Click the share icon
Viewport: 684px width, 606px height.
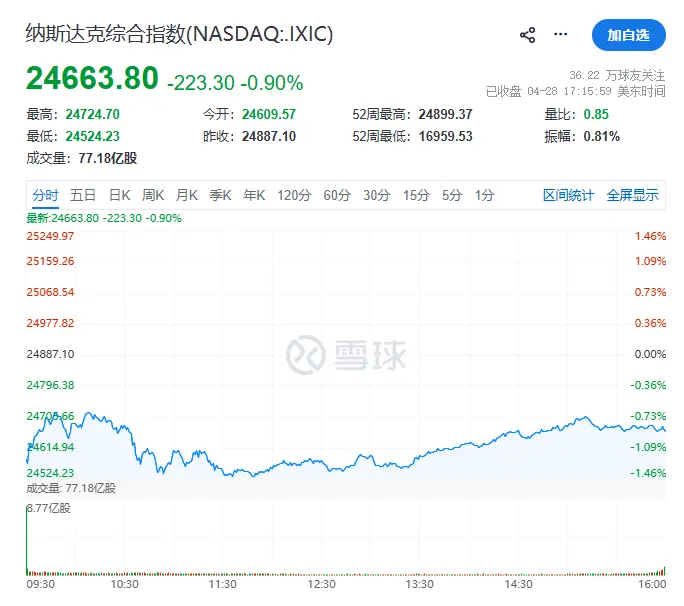click(x=527, y=35)
